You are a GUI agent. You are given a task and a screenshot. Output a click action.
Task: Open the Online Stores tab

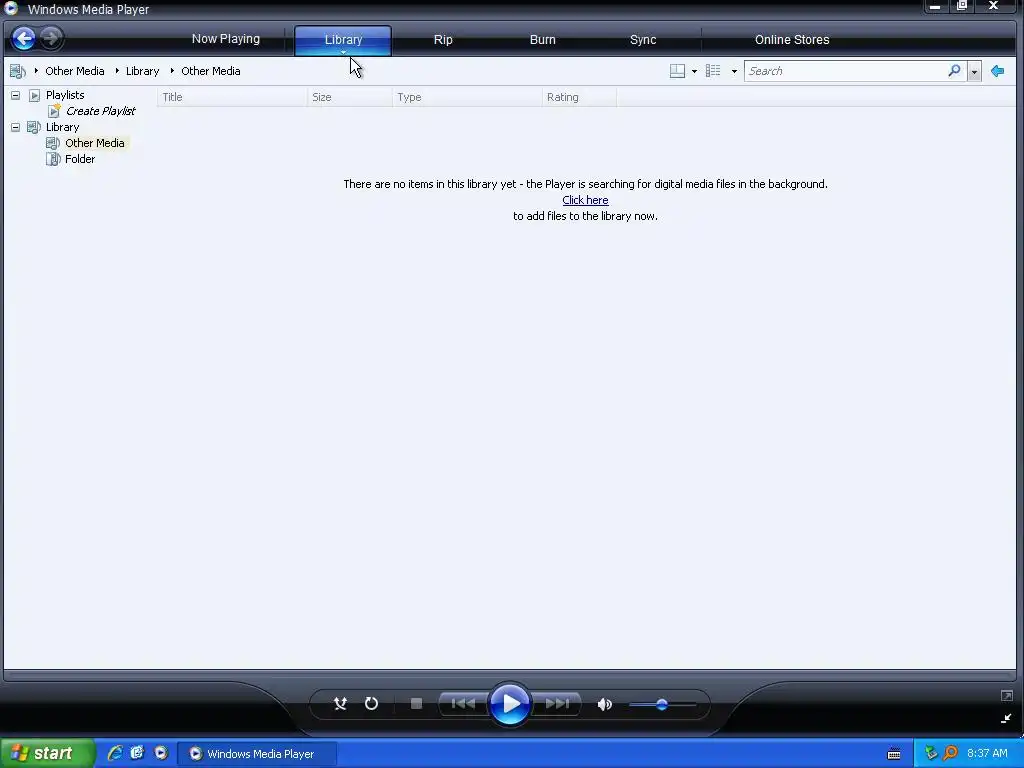point(792,40)
